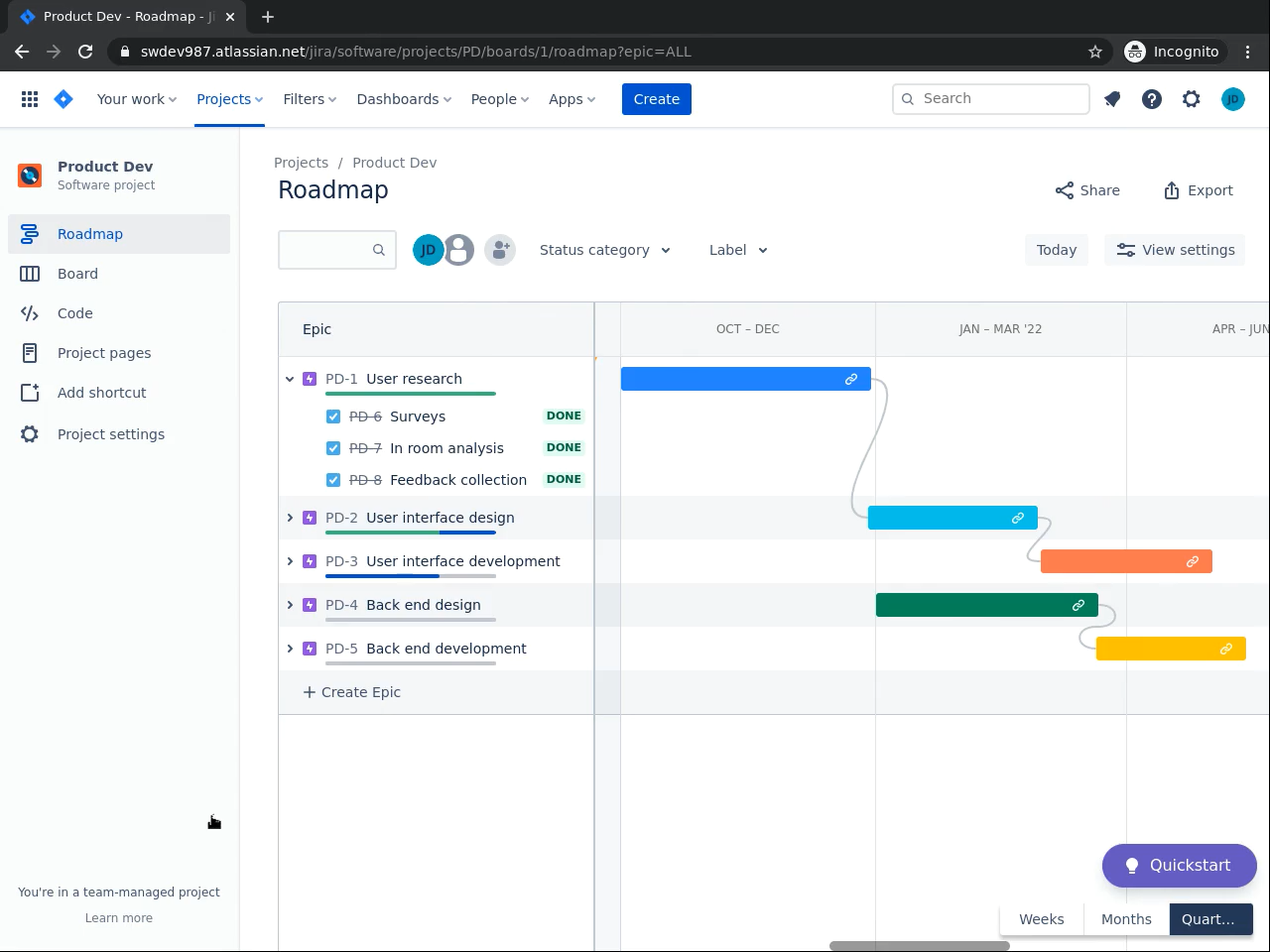
Task: Reload the page in the browser
Action: [x=85, y=52]
